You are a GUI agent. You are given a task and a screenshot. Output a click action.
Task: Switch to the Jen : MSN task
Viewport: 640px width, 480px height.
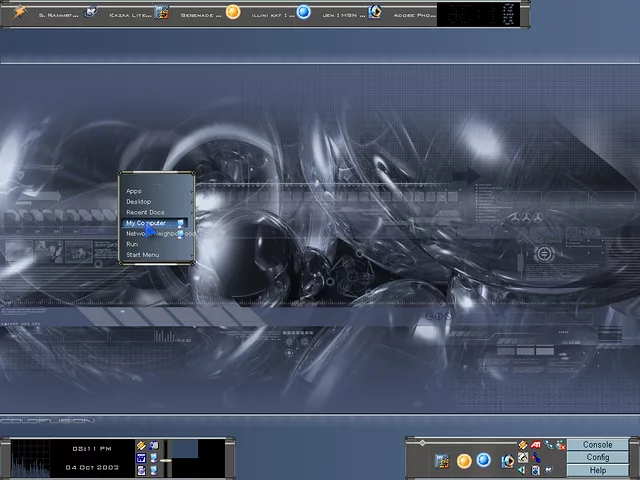[344, 16]
